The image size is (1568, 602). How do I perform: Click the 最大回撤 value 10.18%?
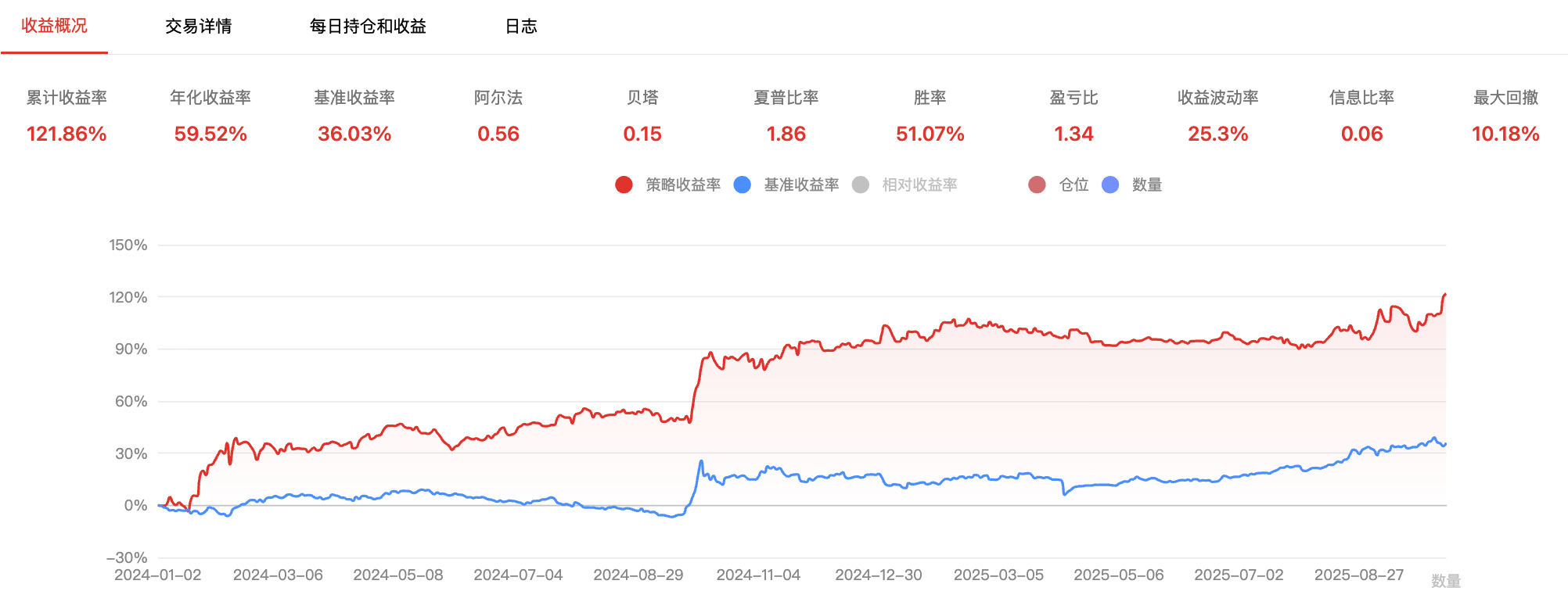pyautogui.click(x=1505, y=134)
